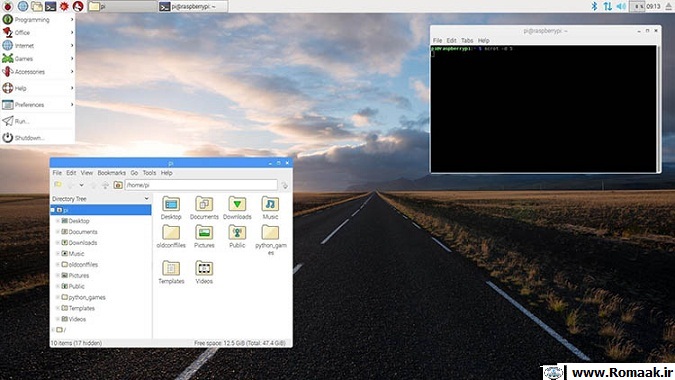
Task: Select Downloads folder icon in file pane
Action: click(237, 204)
